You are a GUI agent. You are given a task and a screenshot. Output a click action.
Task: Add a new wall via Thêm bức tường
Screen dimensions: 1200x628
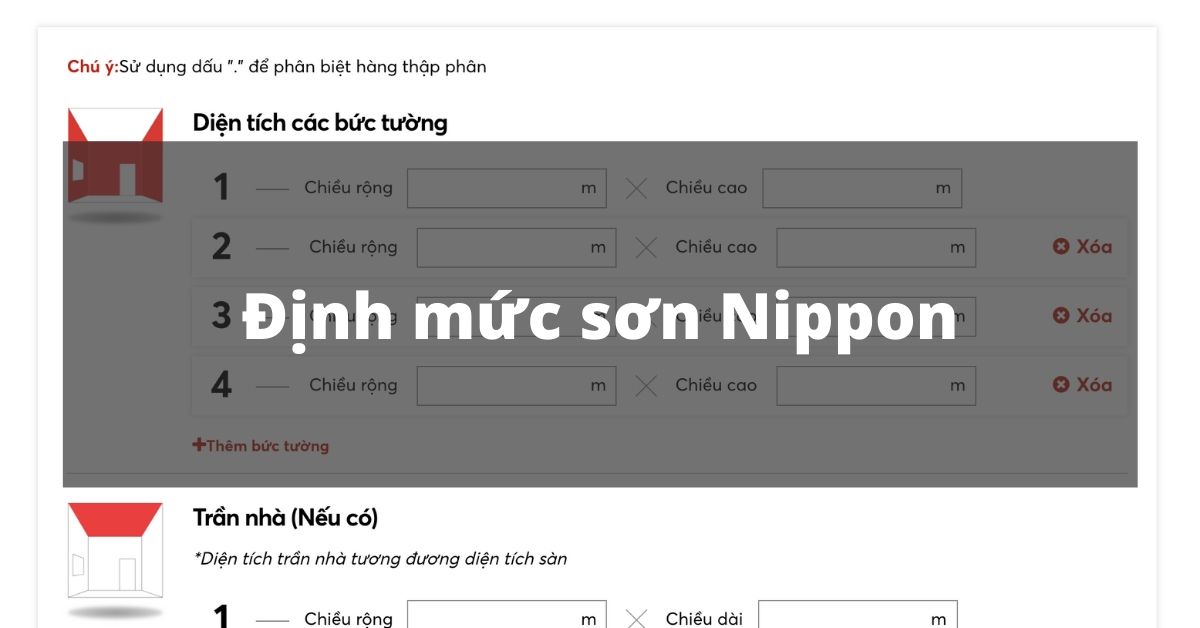pos(261,446)
